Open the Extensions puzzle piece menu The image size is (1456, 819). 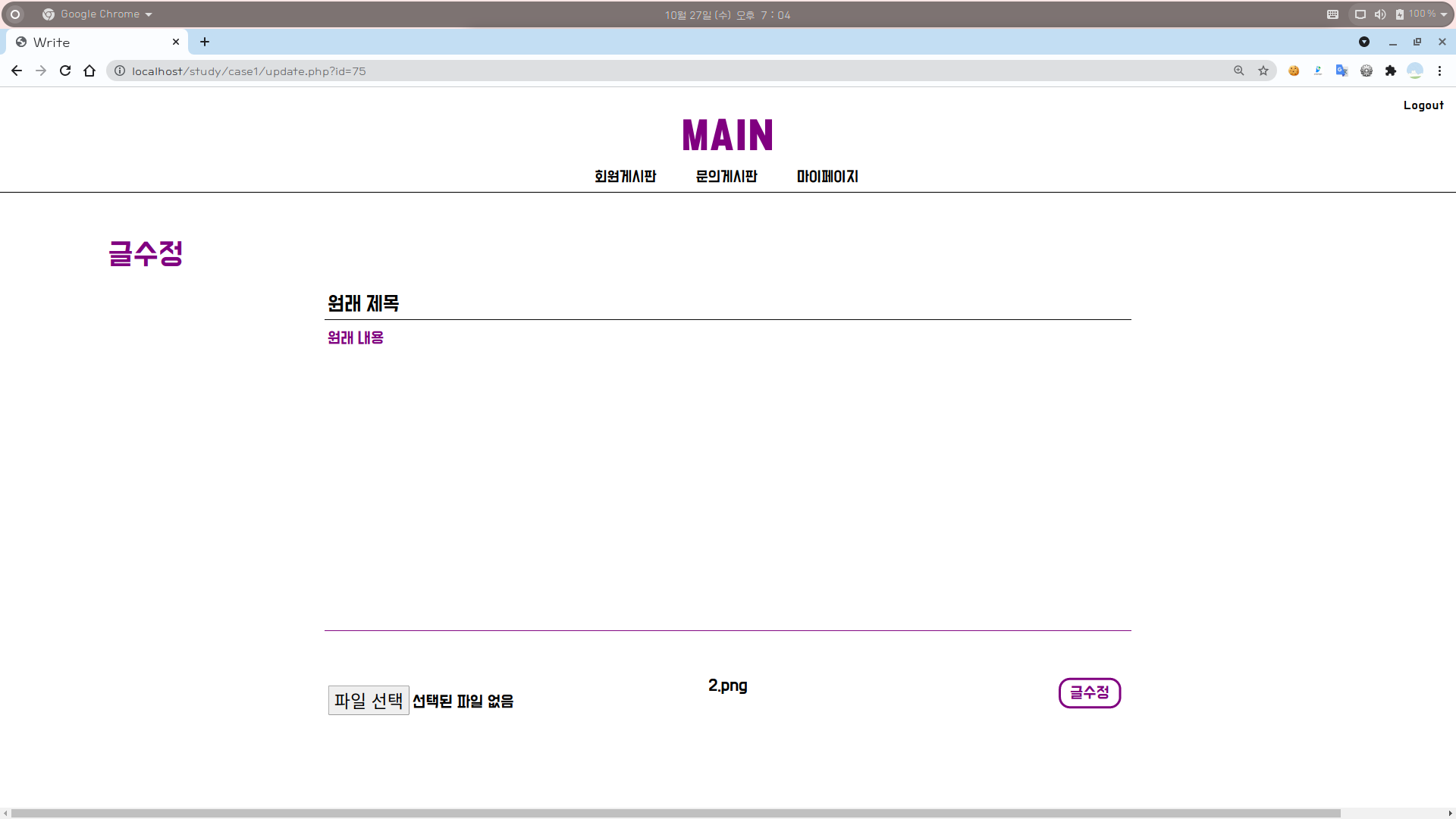pyautogui.click(x=1391, y=71)
